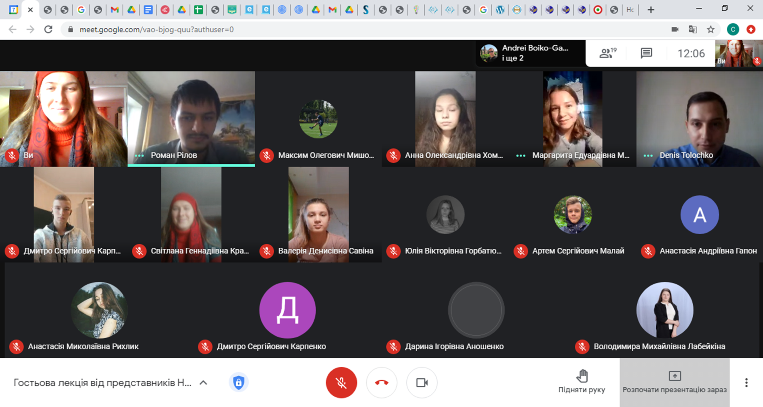
Task: Select the Дарина Ігорівна Аношенко blank avatar
Action: point(476,310)
